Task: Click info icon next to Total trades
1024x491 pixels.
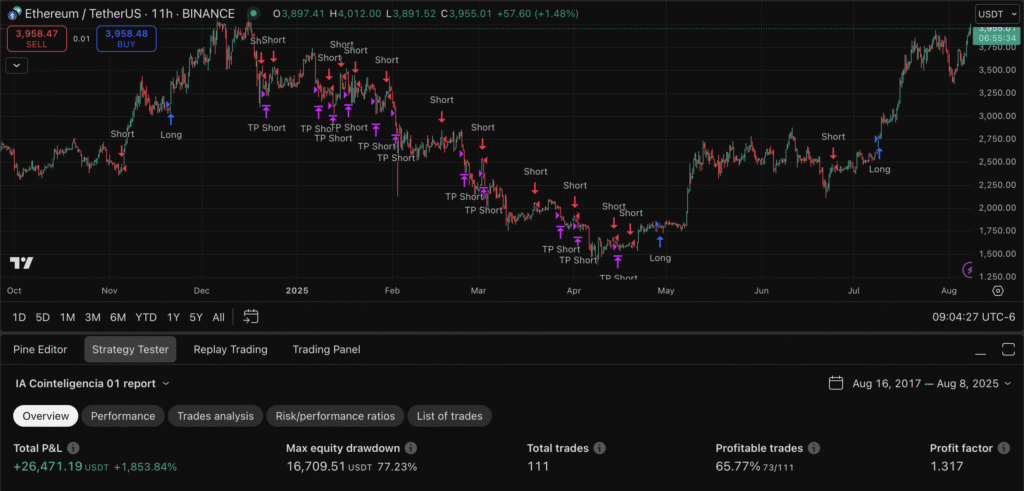Action: (x=600, y=448)
